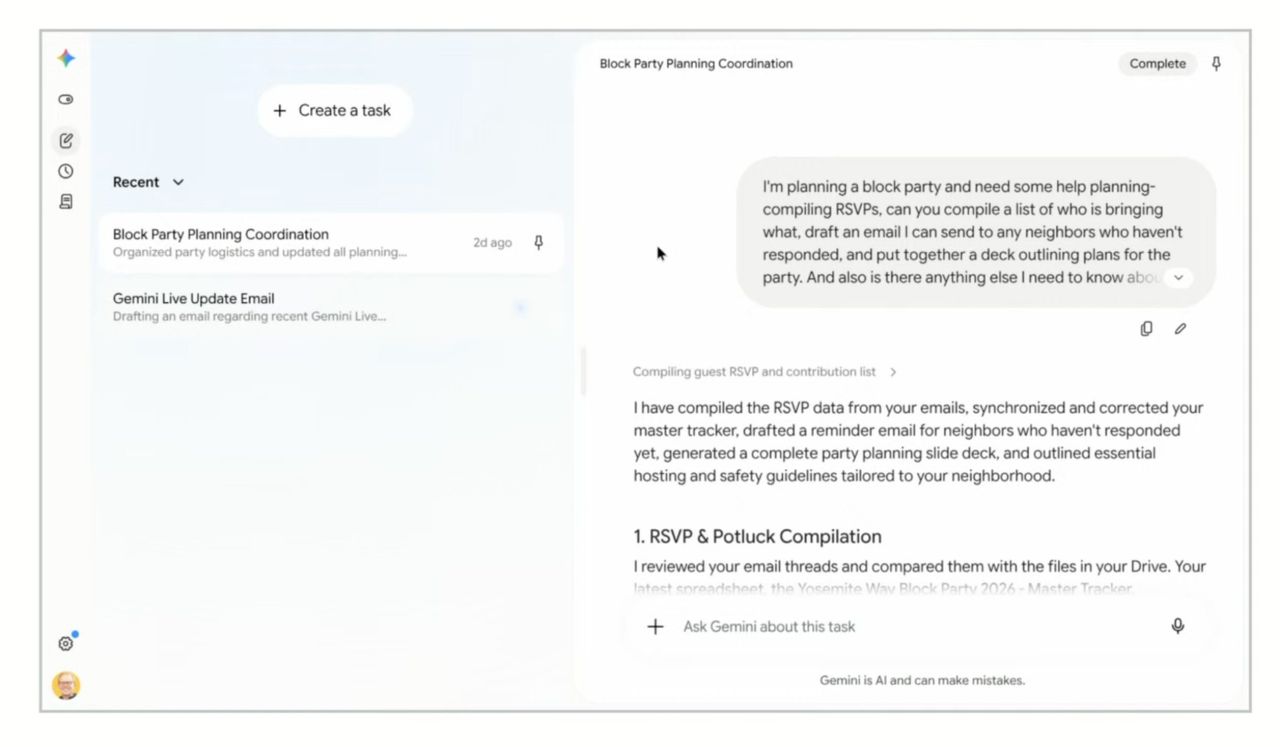Select Block Party Planning Coordination task
This screenshot has width=1280, height=747.
331,243
